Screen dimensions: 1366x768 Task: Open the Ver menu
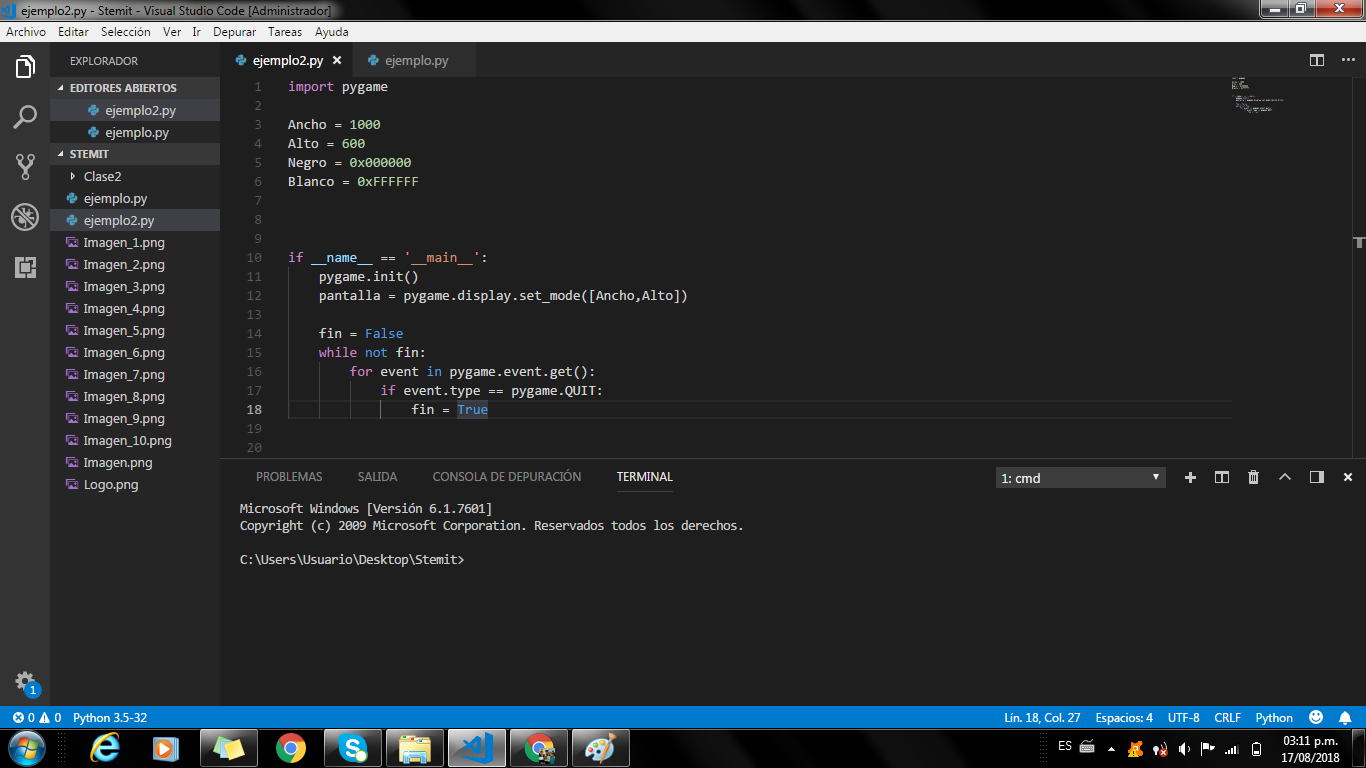pyautogui.click(x=172, y=32)
